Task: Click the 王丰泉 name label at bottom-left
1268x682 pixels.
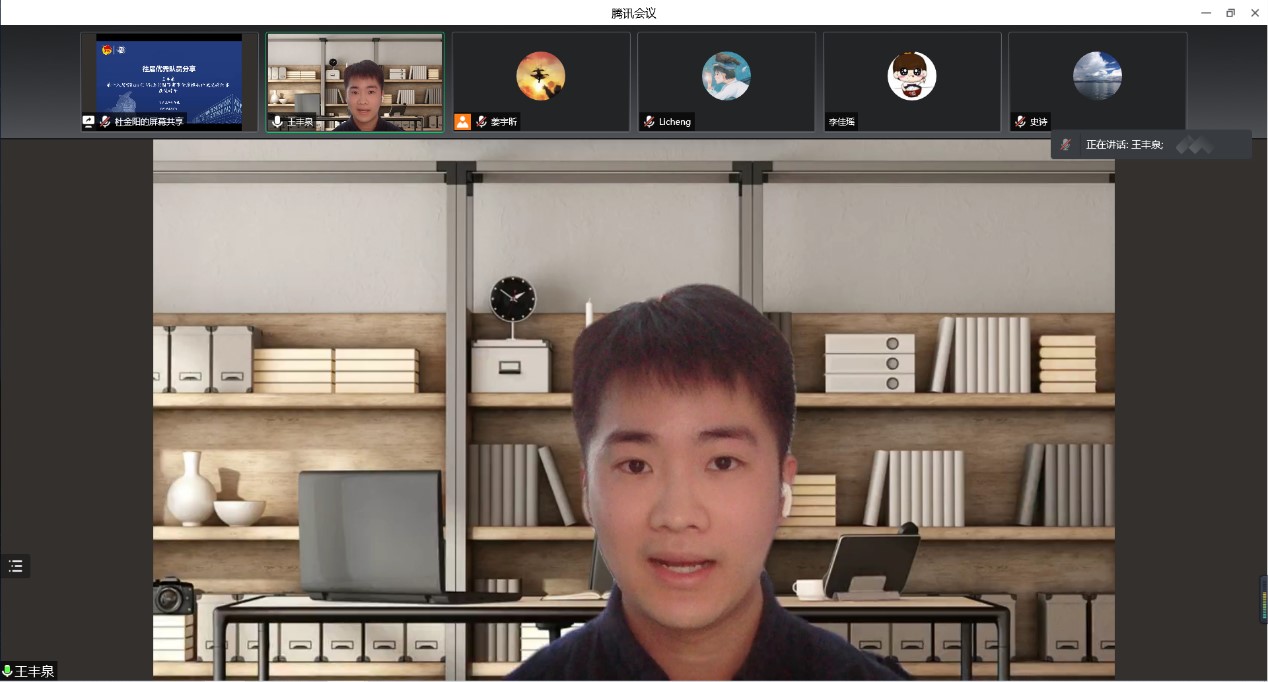Action: (34, 671)
